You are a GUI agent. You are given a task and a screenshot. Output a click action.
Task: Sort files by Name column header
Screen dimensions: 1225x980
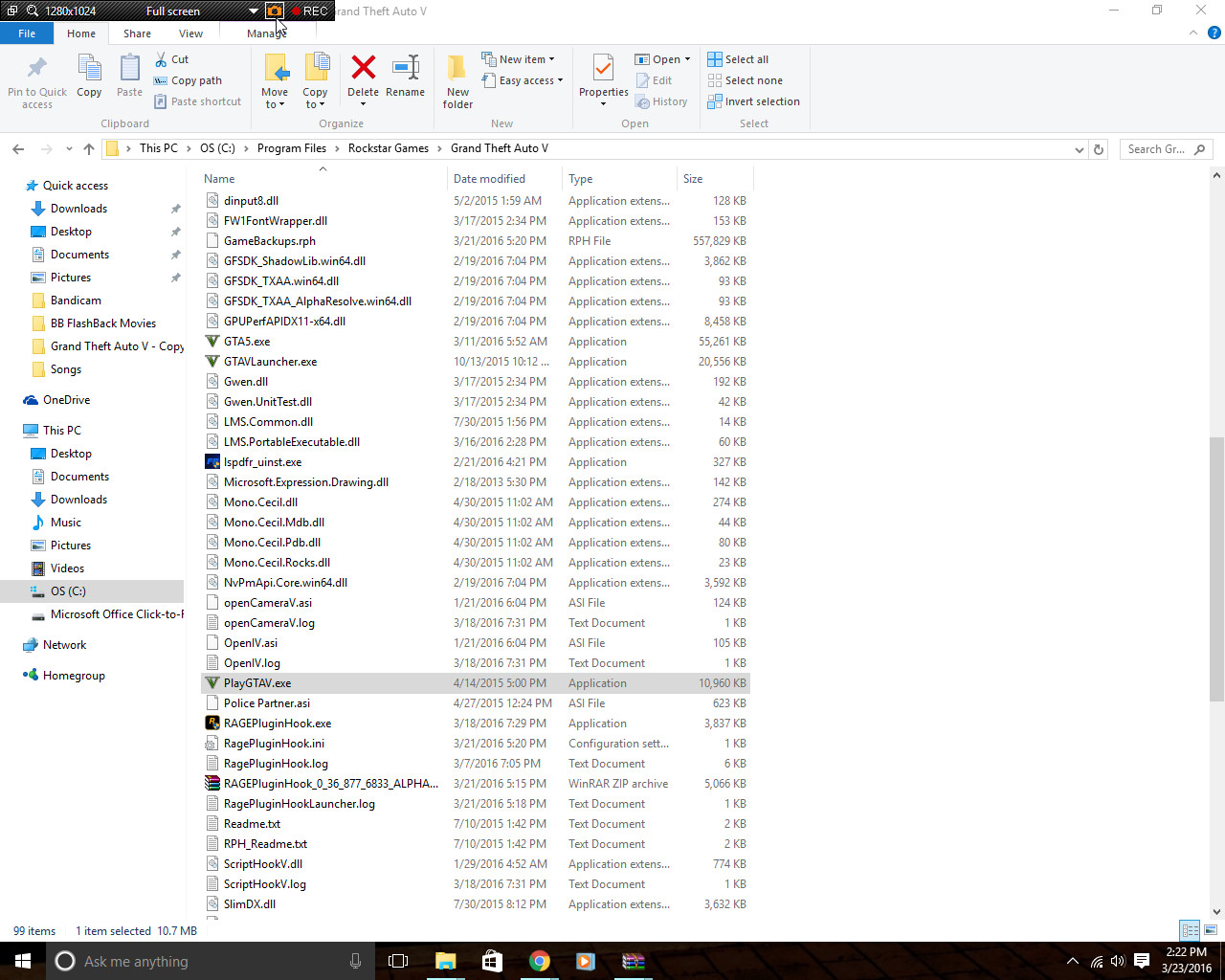323,179
